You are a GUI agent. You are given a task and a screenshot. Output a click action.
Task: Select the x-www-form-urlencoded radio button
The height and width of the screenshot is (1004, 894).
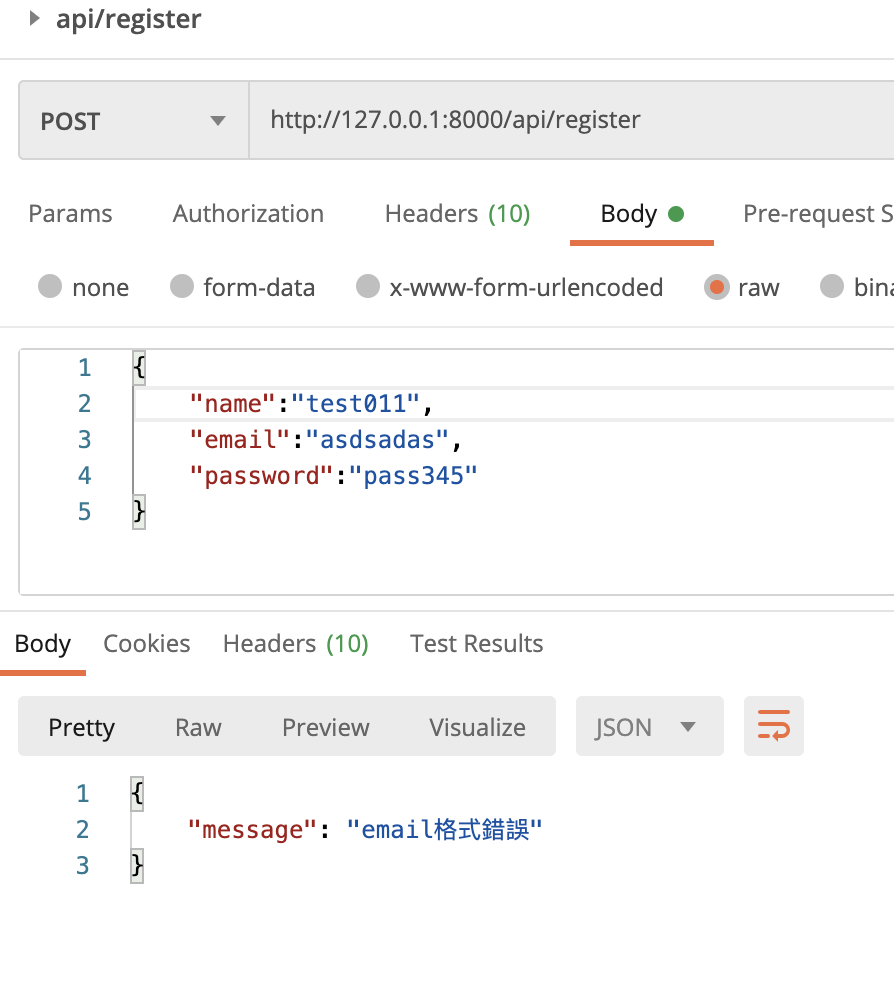[x=368, y=288]
